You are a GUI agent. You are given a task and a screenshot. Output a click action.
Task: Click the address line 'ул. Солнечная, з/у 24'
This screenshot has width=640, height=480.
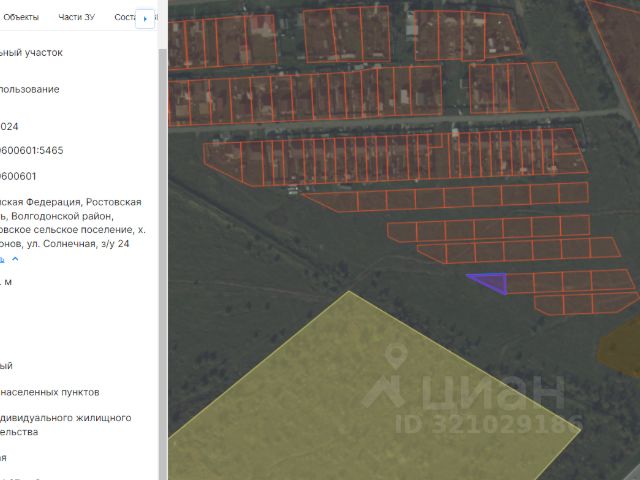click(x=86, y=244)
